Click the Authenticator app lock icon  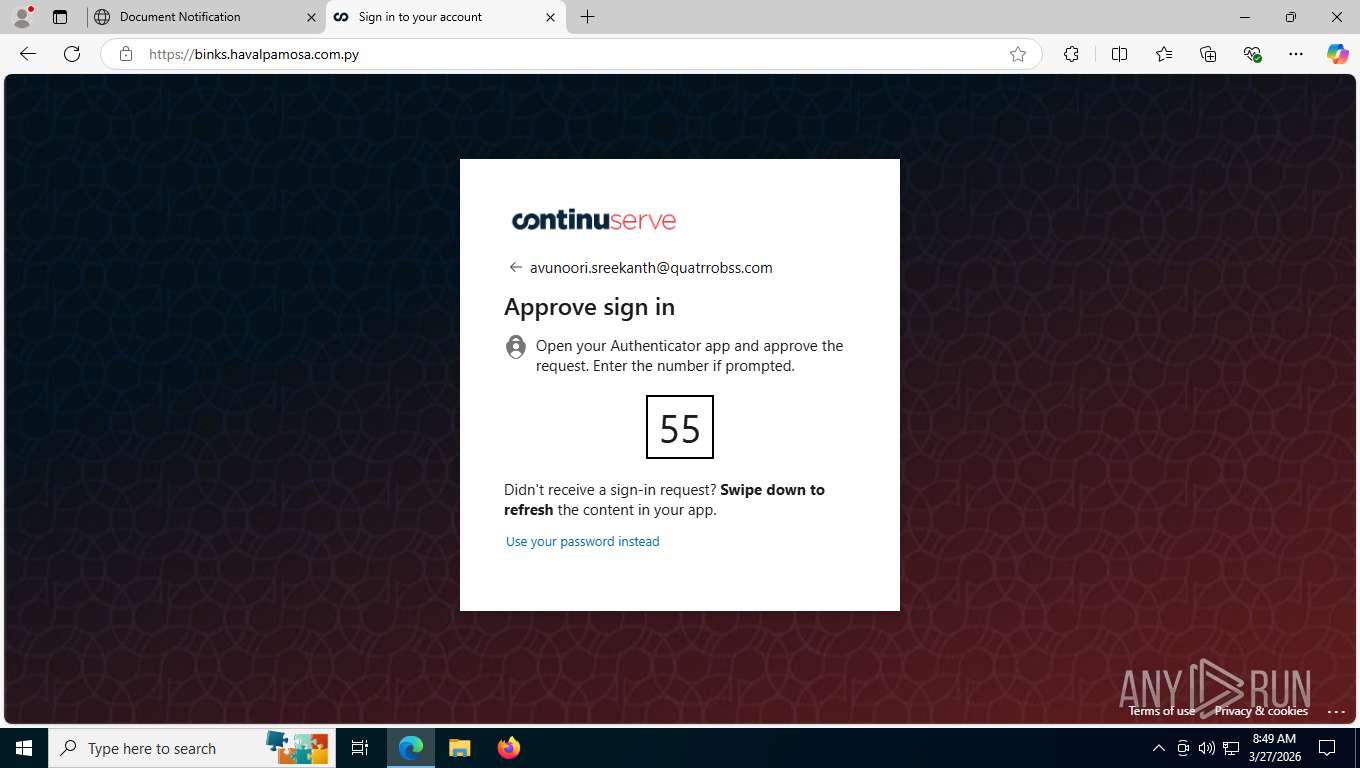pos(516,347)
